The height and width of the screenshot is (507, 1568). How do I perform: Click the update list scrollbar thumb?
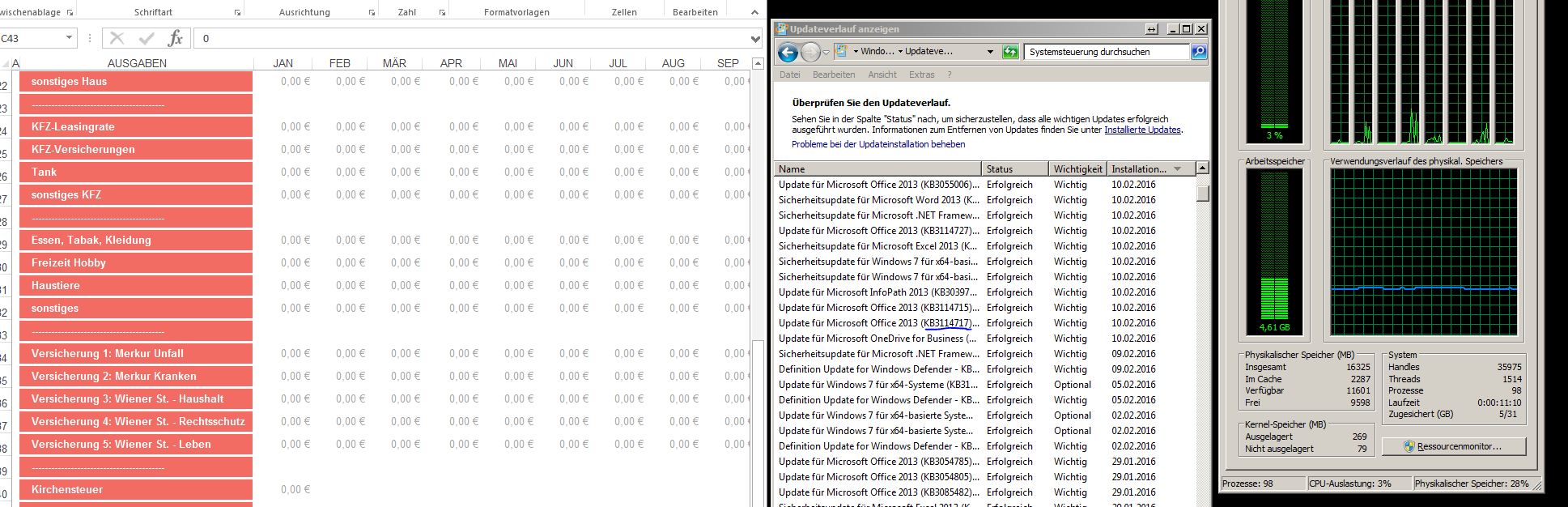(x=1203, y=193)
